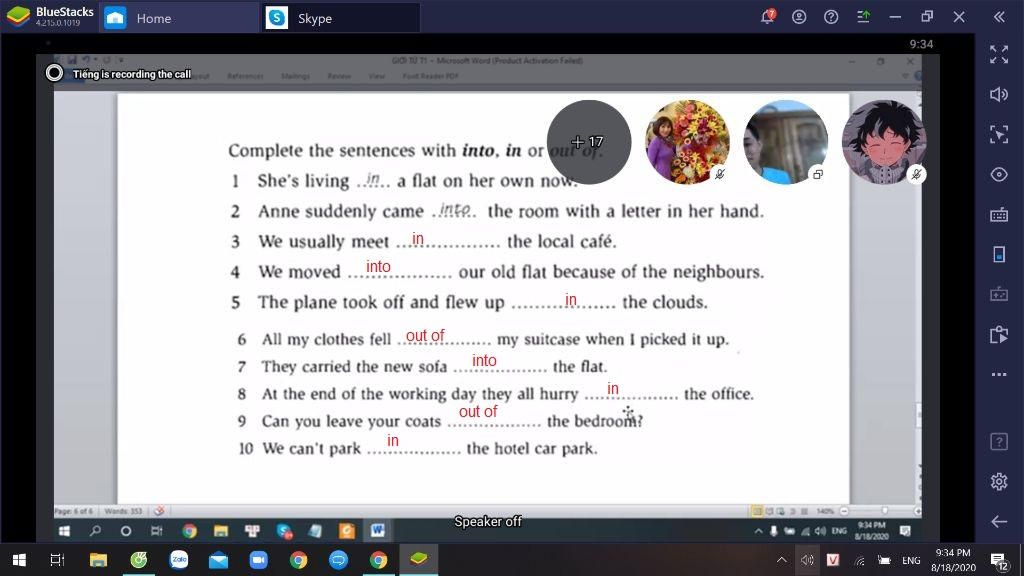Open BlueStacks settings gear
The width and height of the screenshot is (1024, 576).
click(x=999, y=481)
